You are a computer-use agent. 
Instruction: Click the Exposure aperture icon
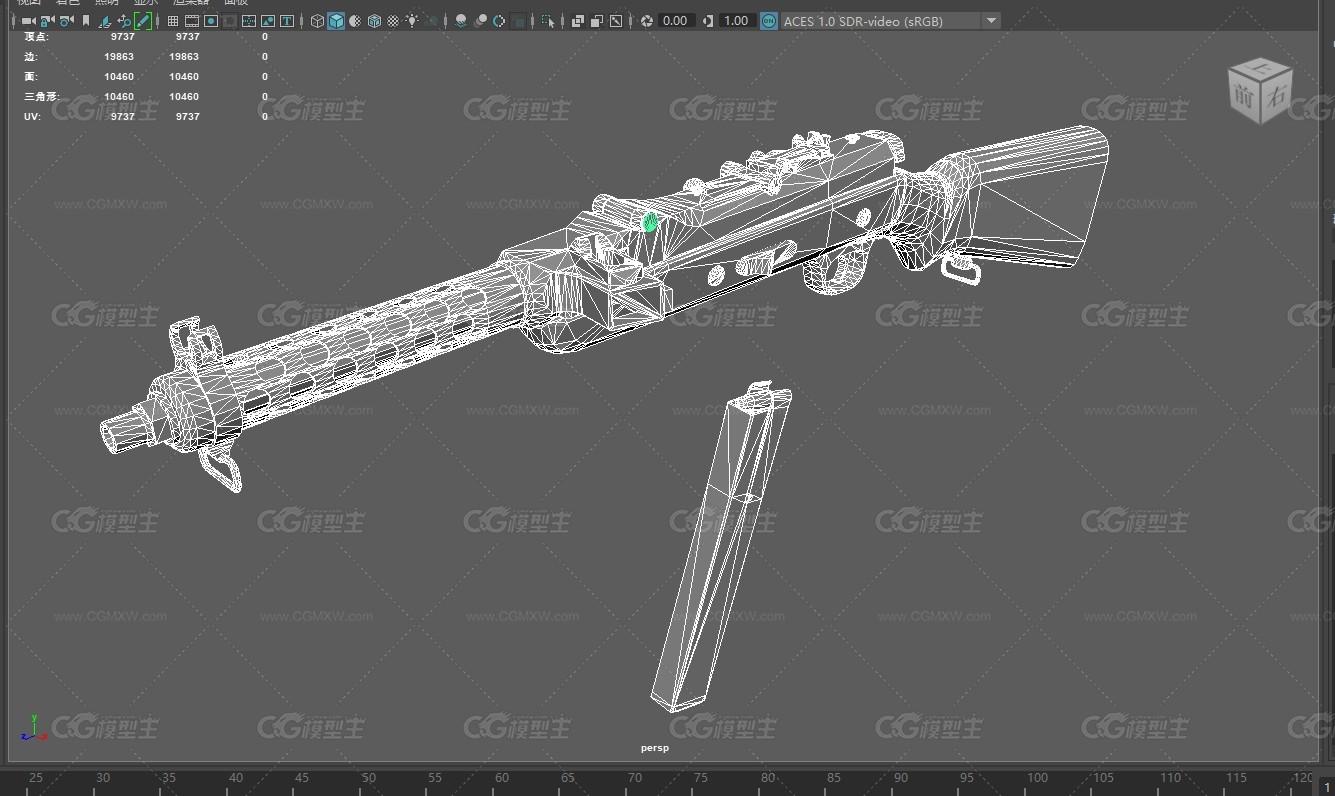point(646,20)
